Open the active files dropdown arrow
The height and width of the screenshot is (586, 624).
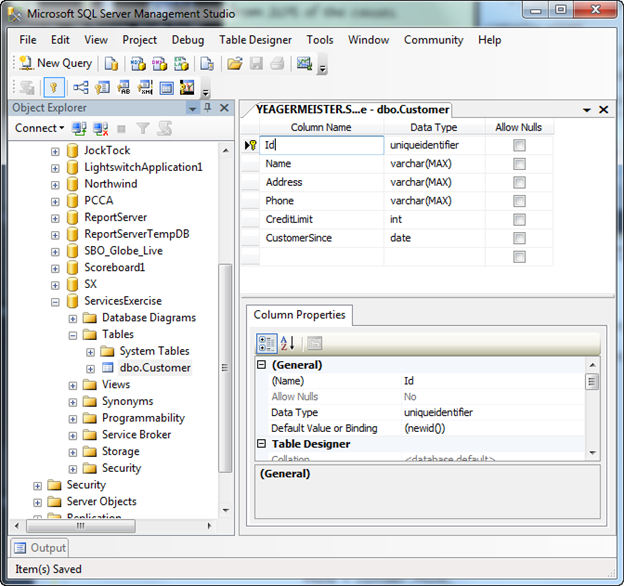587,110
